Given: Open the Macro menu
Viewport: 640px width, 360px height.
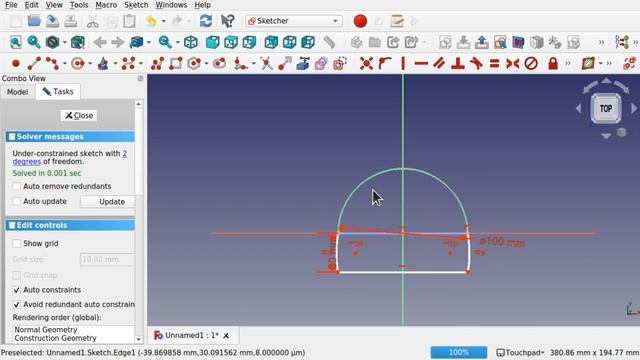Looking at the screenshot, I should point(106,5).
